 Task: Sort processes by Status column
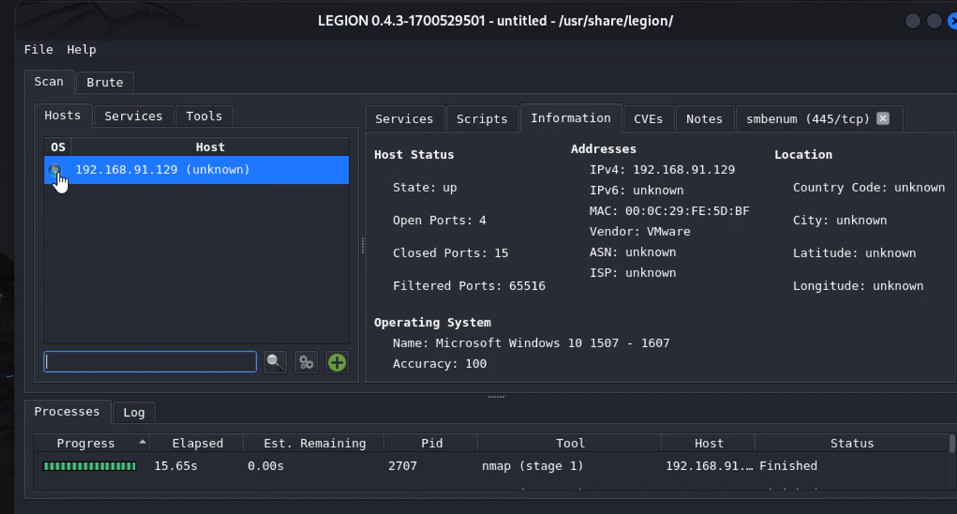[851, 443]
